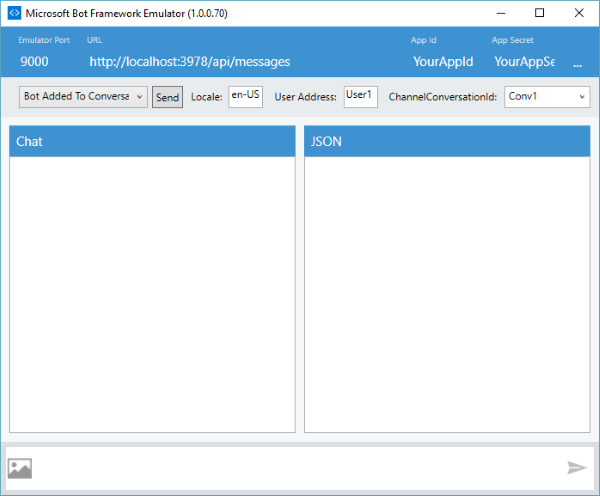Open the ellipsis settings menu

(577, 65)
